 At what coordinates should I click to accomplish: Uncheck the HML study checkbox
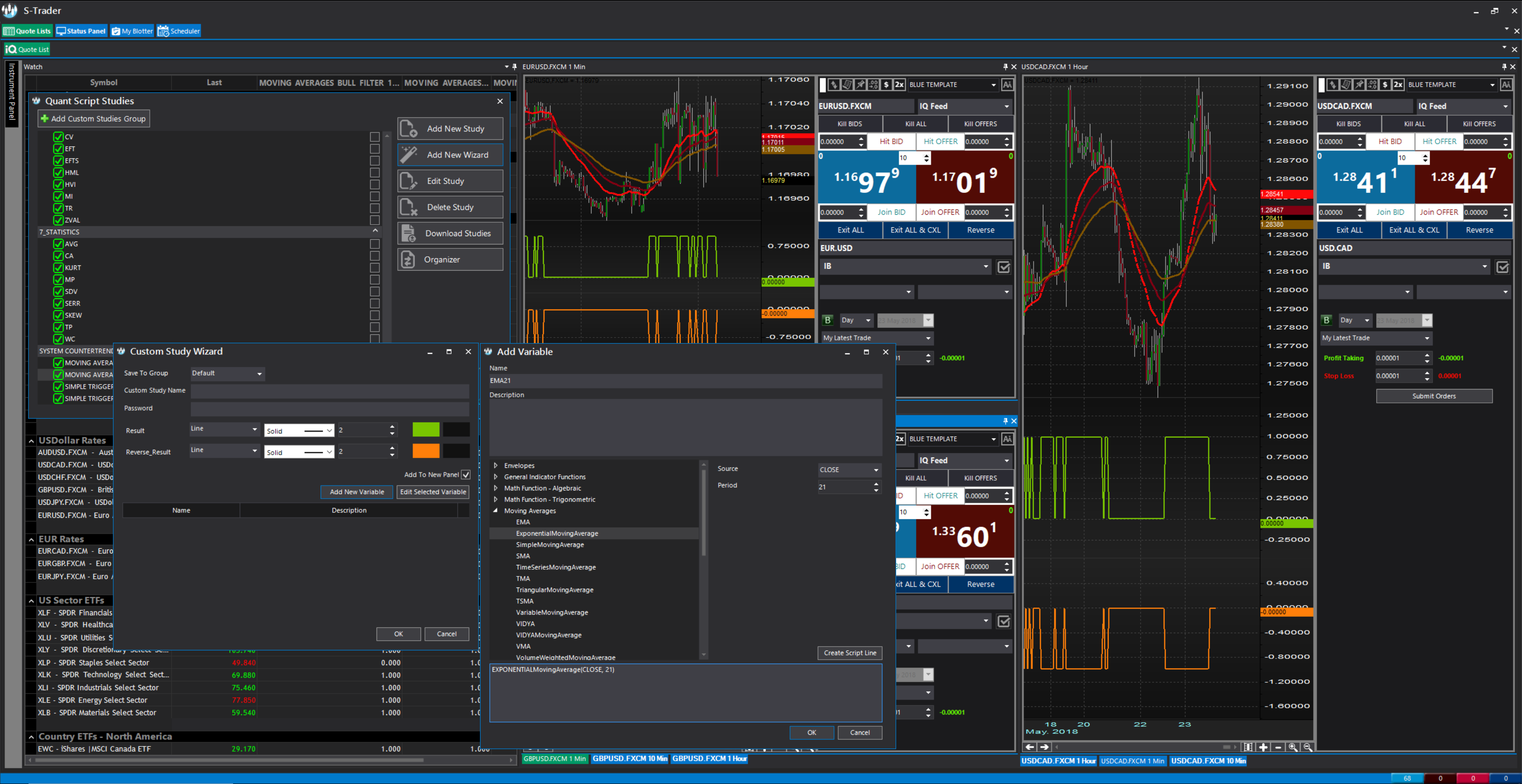point(58,172)
